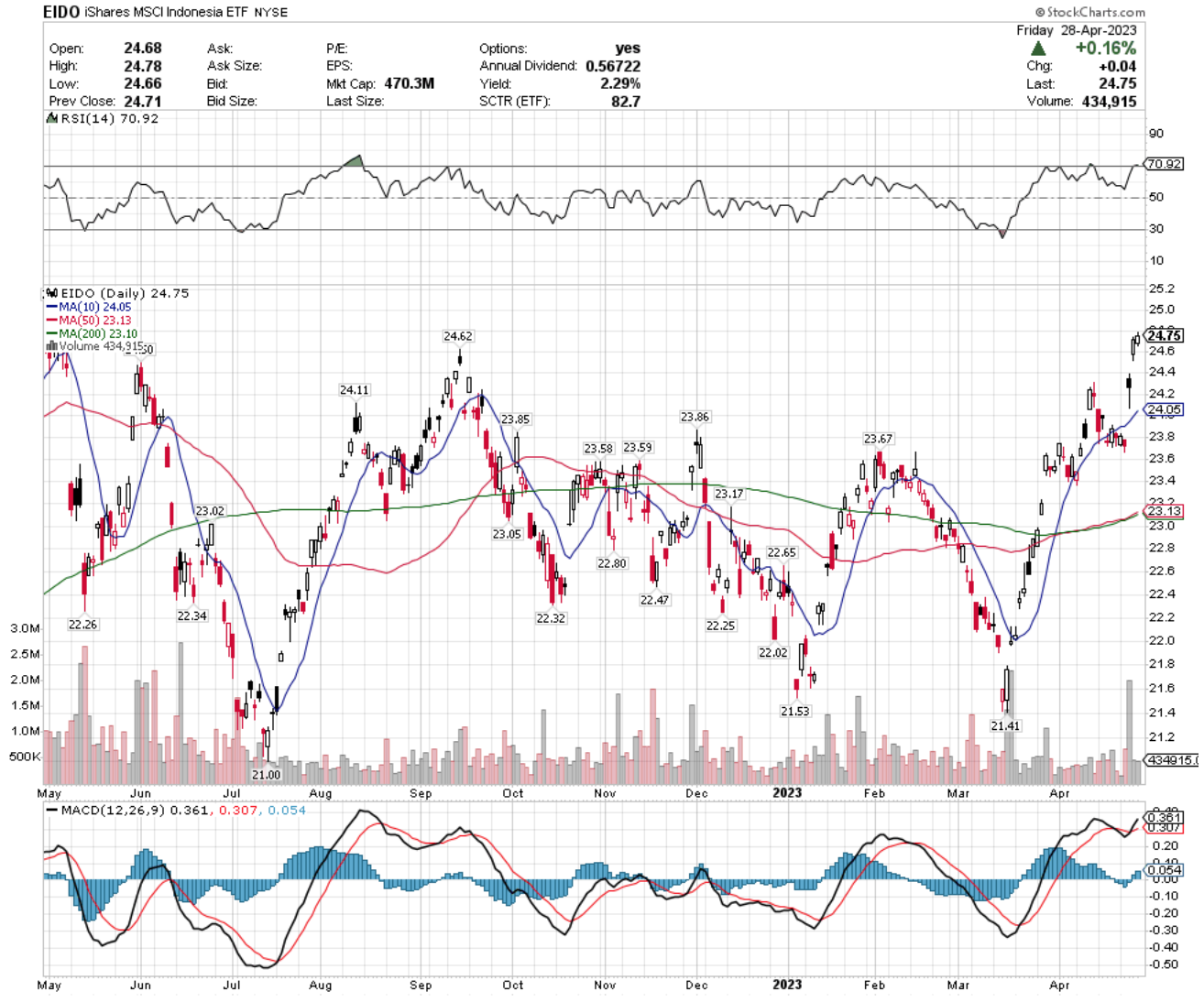Click the 21.00 July low label
This screenshot has height=1002, width=1204.
click(267, 775)
